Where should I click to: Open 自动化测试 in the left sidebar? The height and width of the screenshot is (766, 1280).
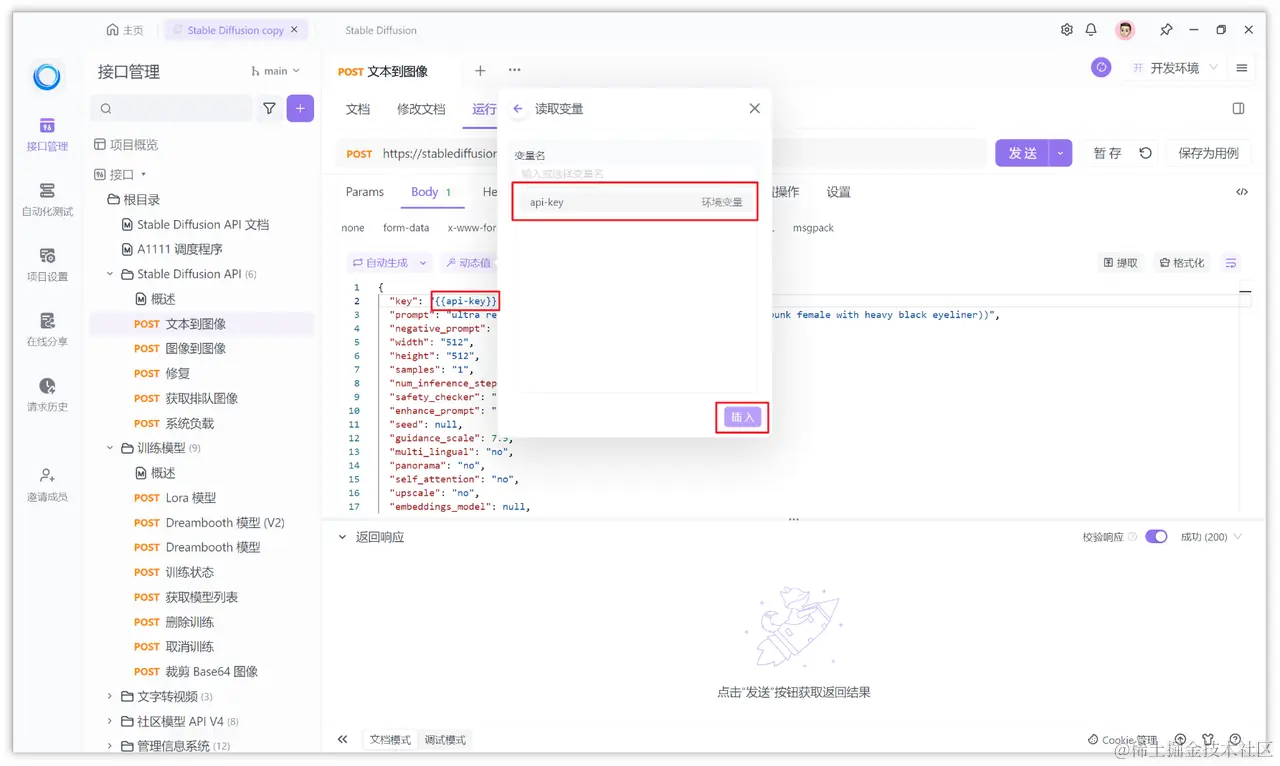47,199
